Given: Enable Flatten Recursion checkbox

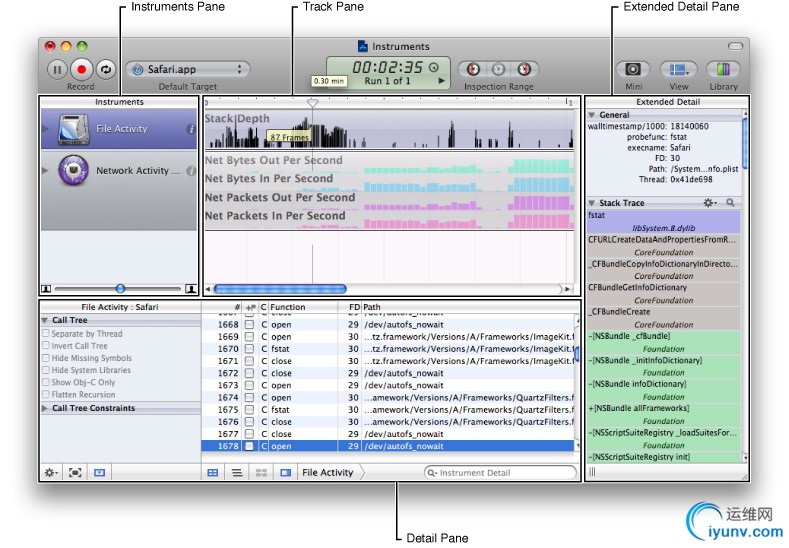Looking at the screenshot, I should (46, 394).
